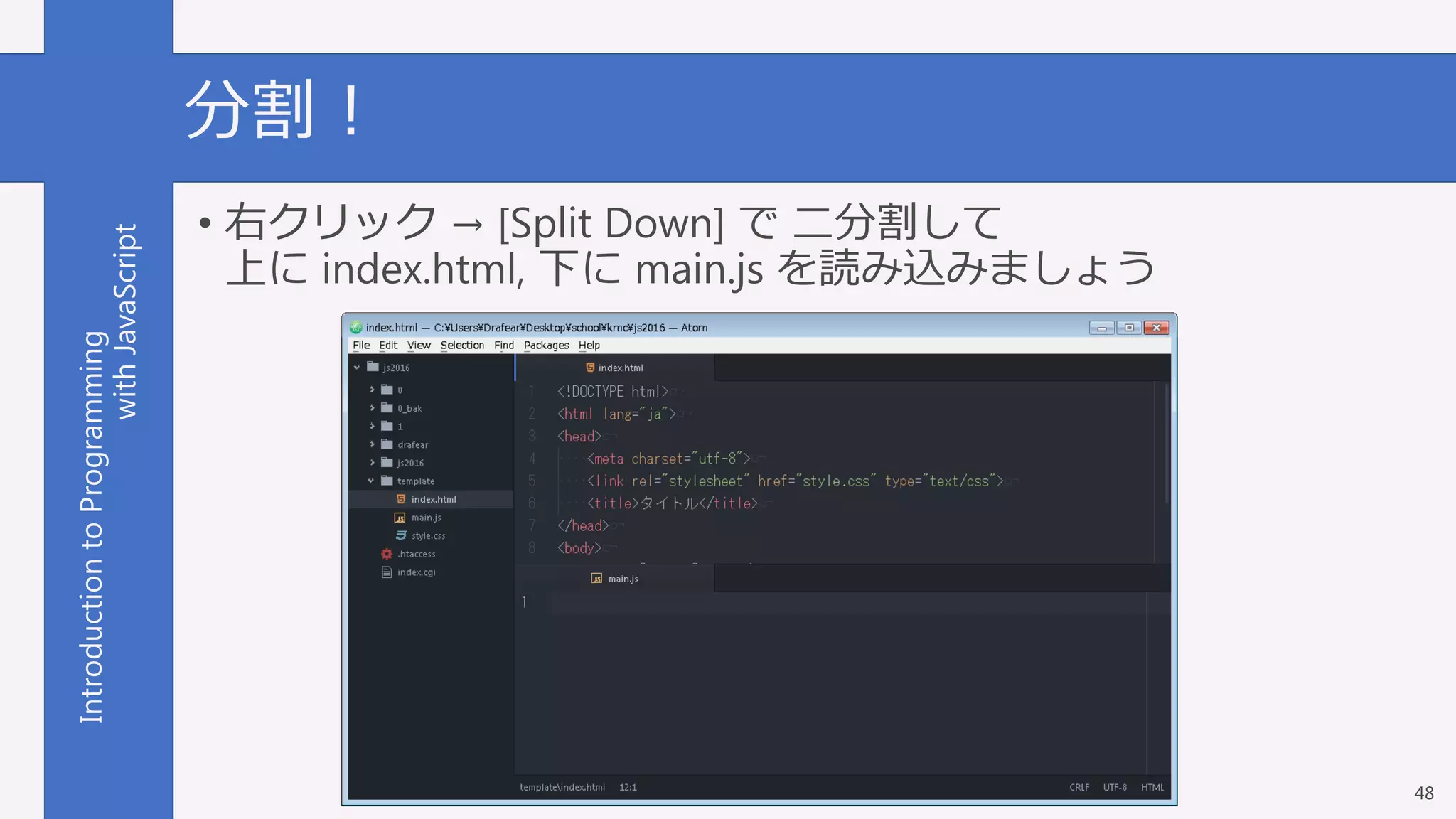Click the root js2016 folder icon
The height and width of the screenshot is (819, 1456).
[373, 367]
